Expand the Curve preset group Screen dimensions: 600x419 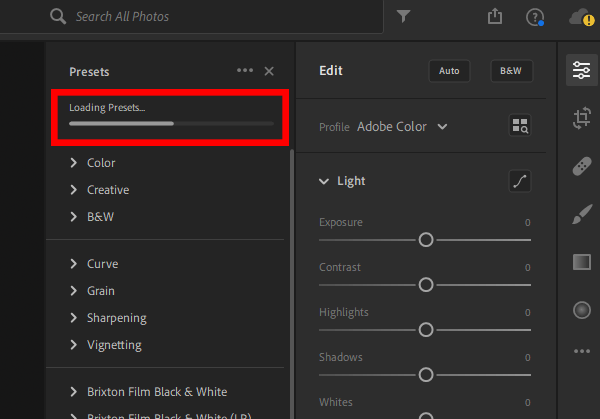(x=95, y=264)
